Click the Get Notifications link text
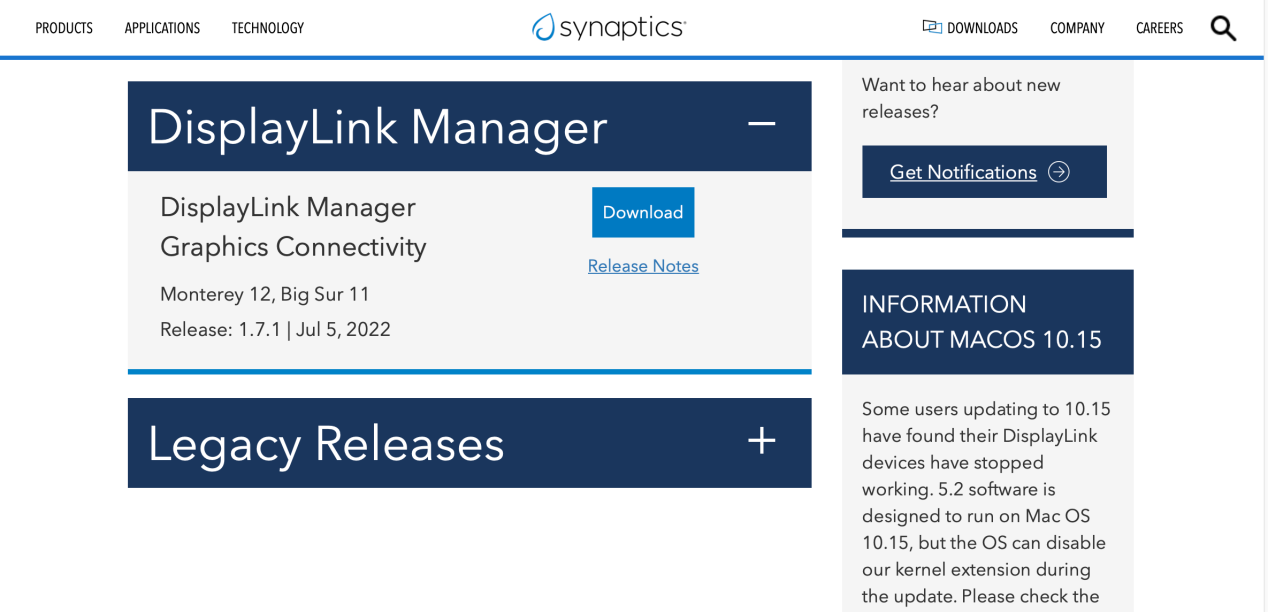1268x612 pixels. pyautogui.click(x=963, y=172)
